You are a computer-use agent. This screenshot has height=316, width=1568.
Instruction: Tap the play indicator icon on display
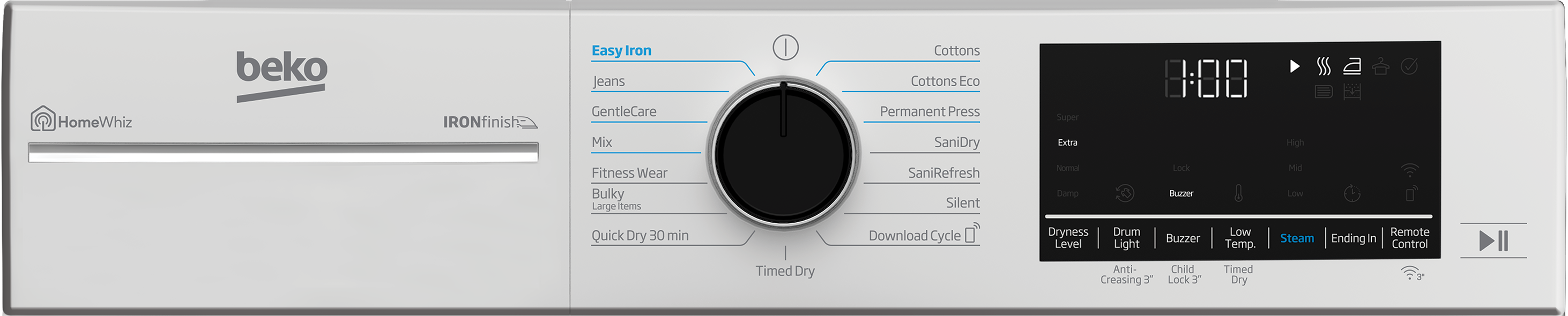tap(1294, 66)
